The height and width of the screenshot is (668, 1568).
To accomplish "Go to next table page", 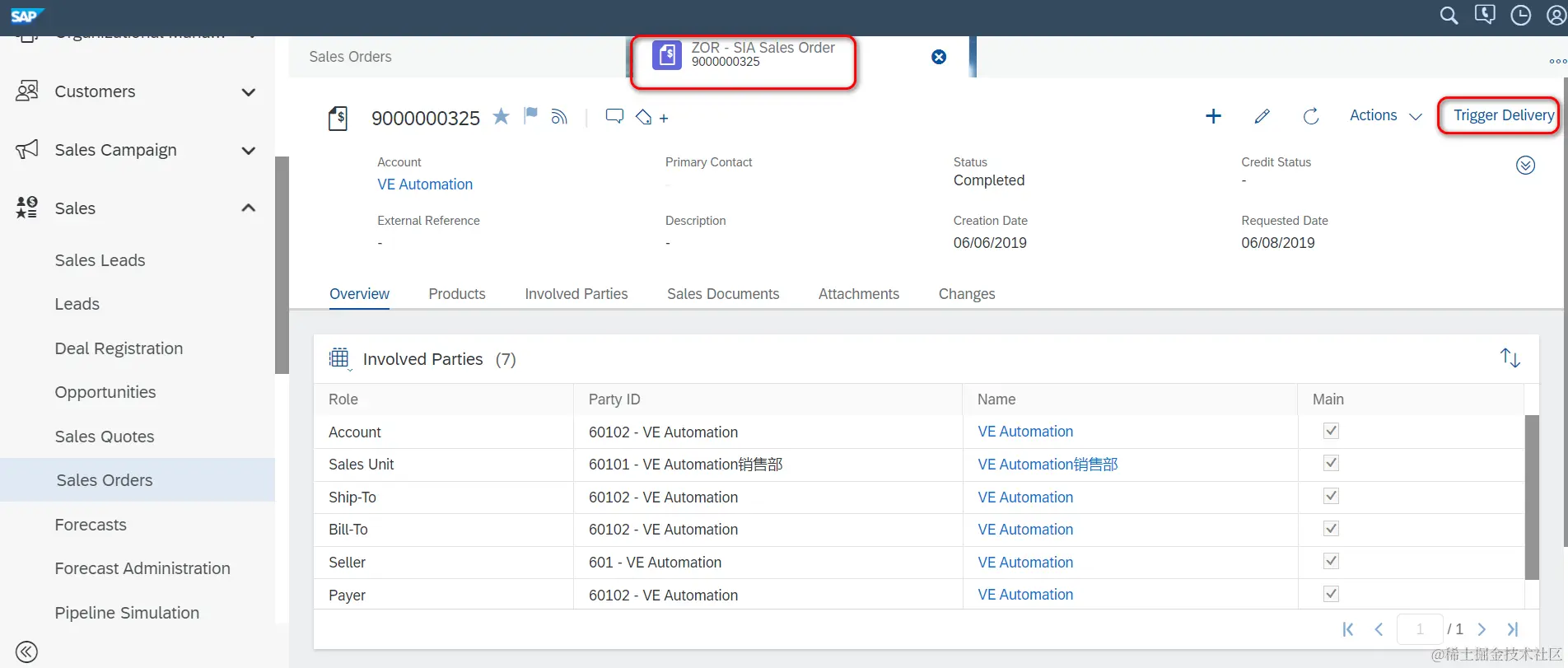I will tap(1482, 629).
